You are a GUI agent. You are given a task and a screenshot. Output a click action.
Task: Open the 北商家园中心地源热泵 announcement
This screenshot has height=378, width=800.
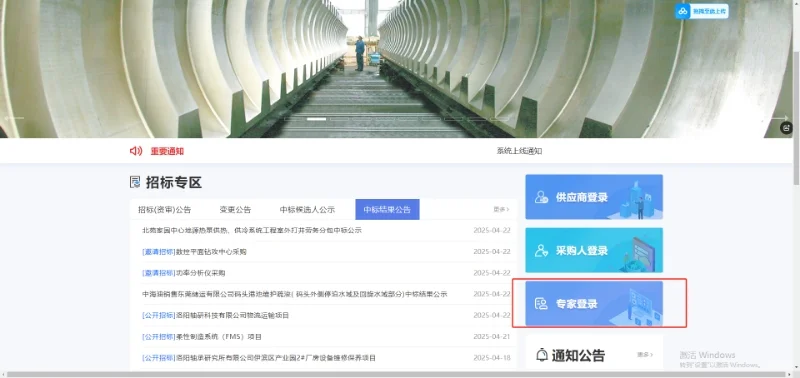pos(252,231)
